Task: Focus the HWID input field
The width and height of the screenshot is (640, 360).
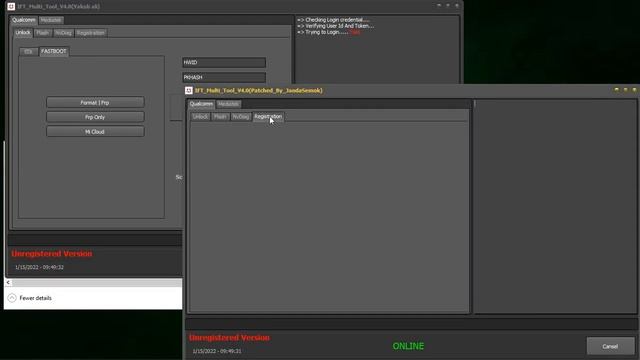Action: click(224, 62)
